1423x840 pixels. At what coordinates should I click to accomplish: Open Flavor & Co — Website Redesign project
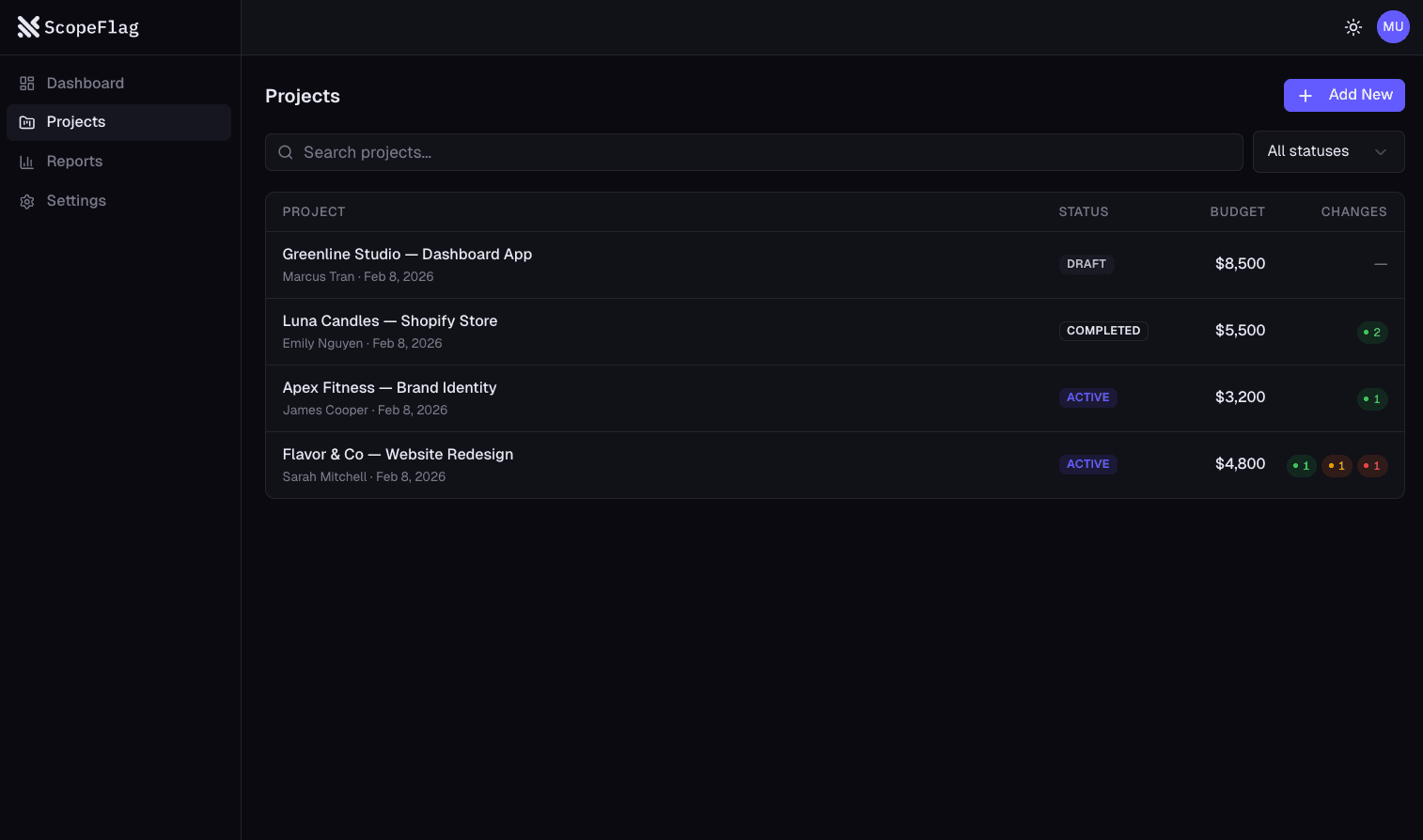[398, 455]
